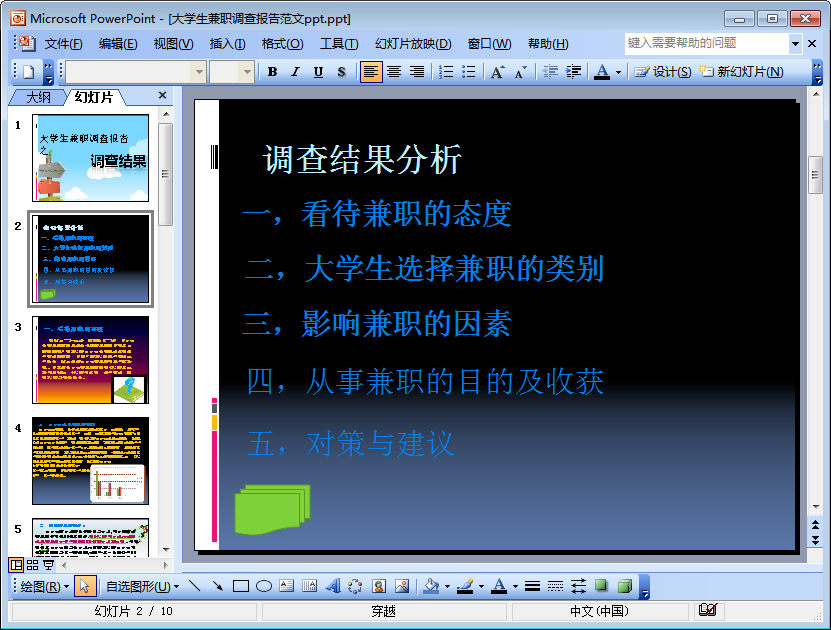Toggle Center alignment

pyautogui.click(x=394, y=72)
